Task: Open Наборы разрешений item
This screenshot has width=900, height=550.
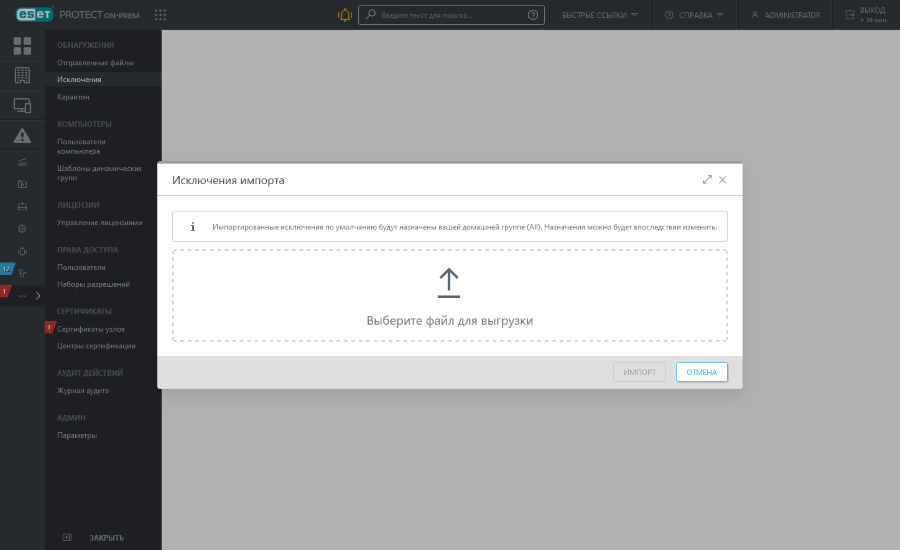Action: (x=93, y=284)
